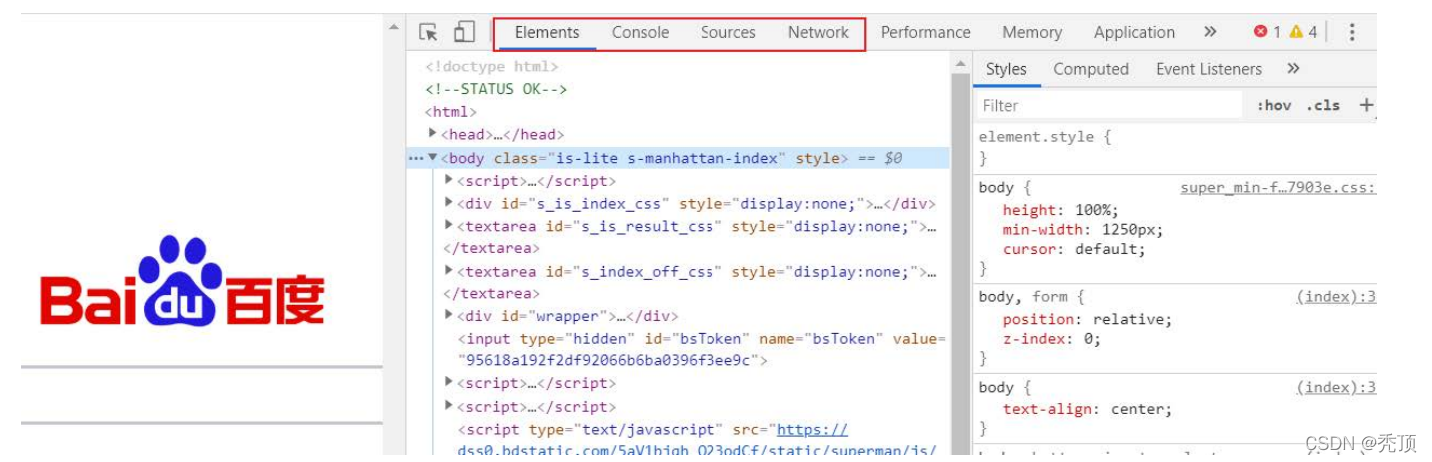Screen dimensions: 1432x462
Task: Expand the div wrapper node
Action: pyautogui.click(x=449, y=315)
